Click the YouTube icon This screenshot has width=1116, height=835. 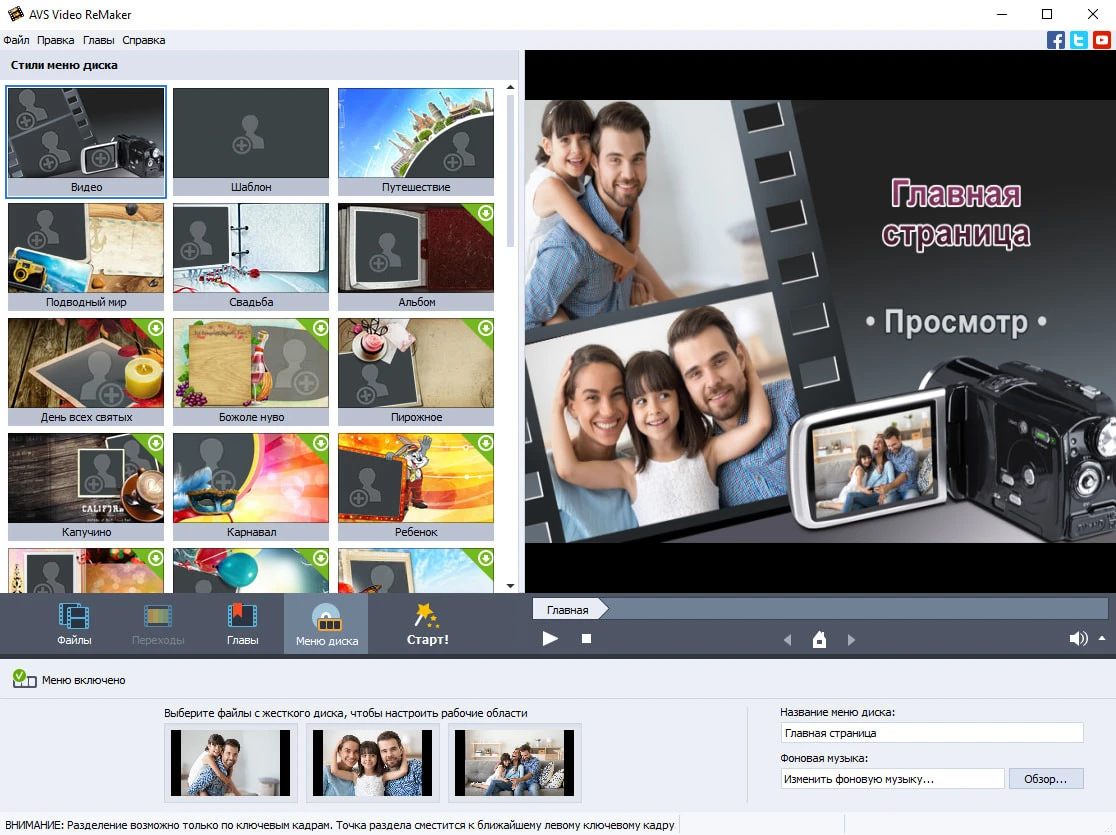pyautogui.click(x=1102, y=40)
